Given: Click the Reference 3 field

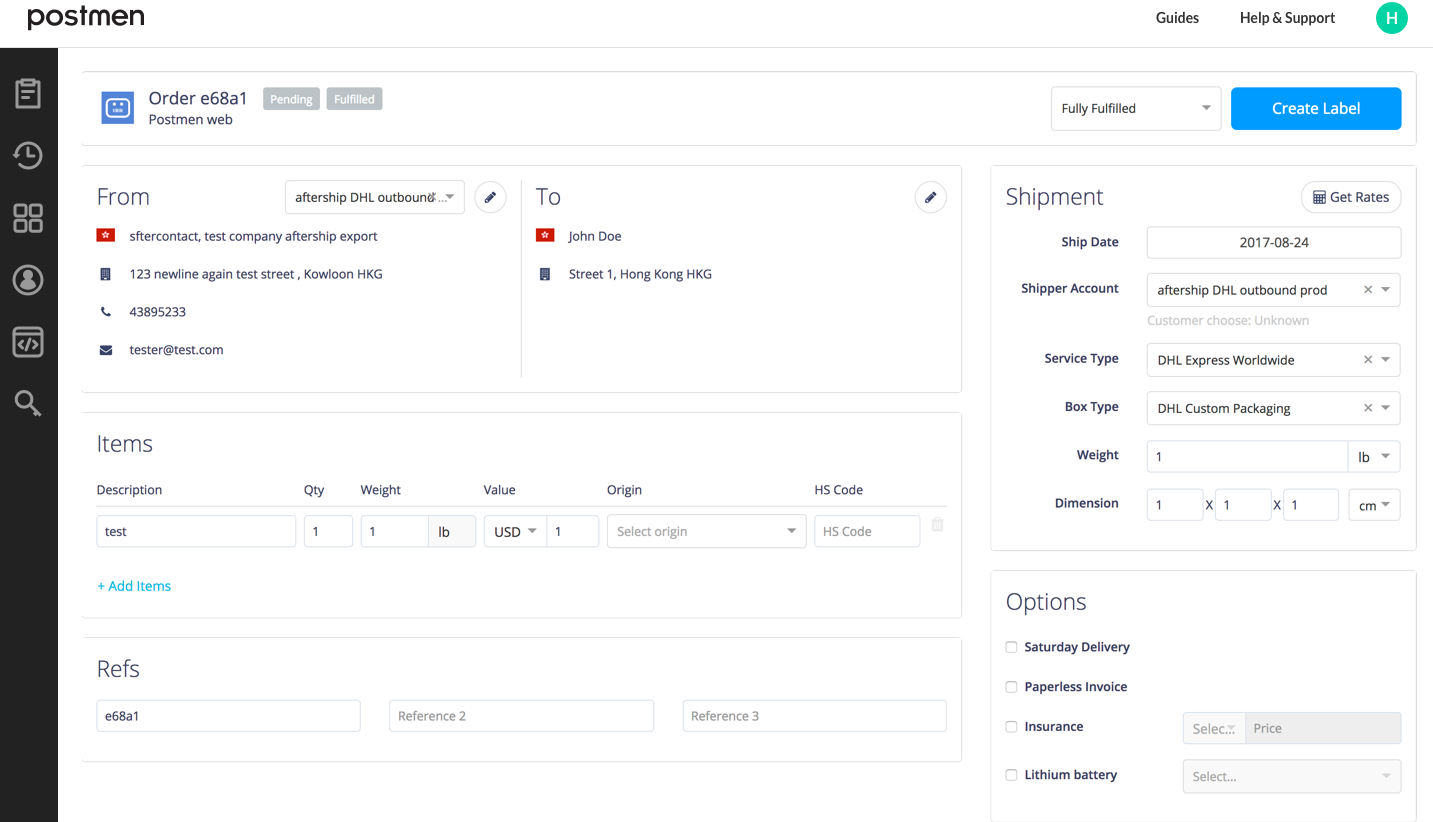Looking at the screenshot, I should point(814,716).
